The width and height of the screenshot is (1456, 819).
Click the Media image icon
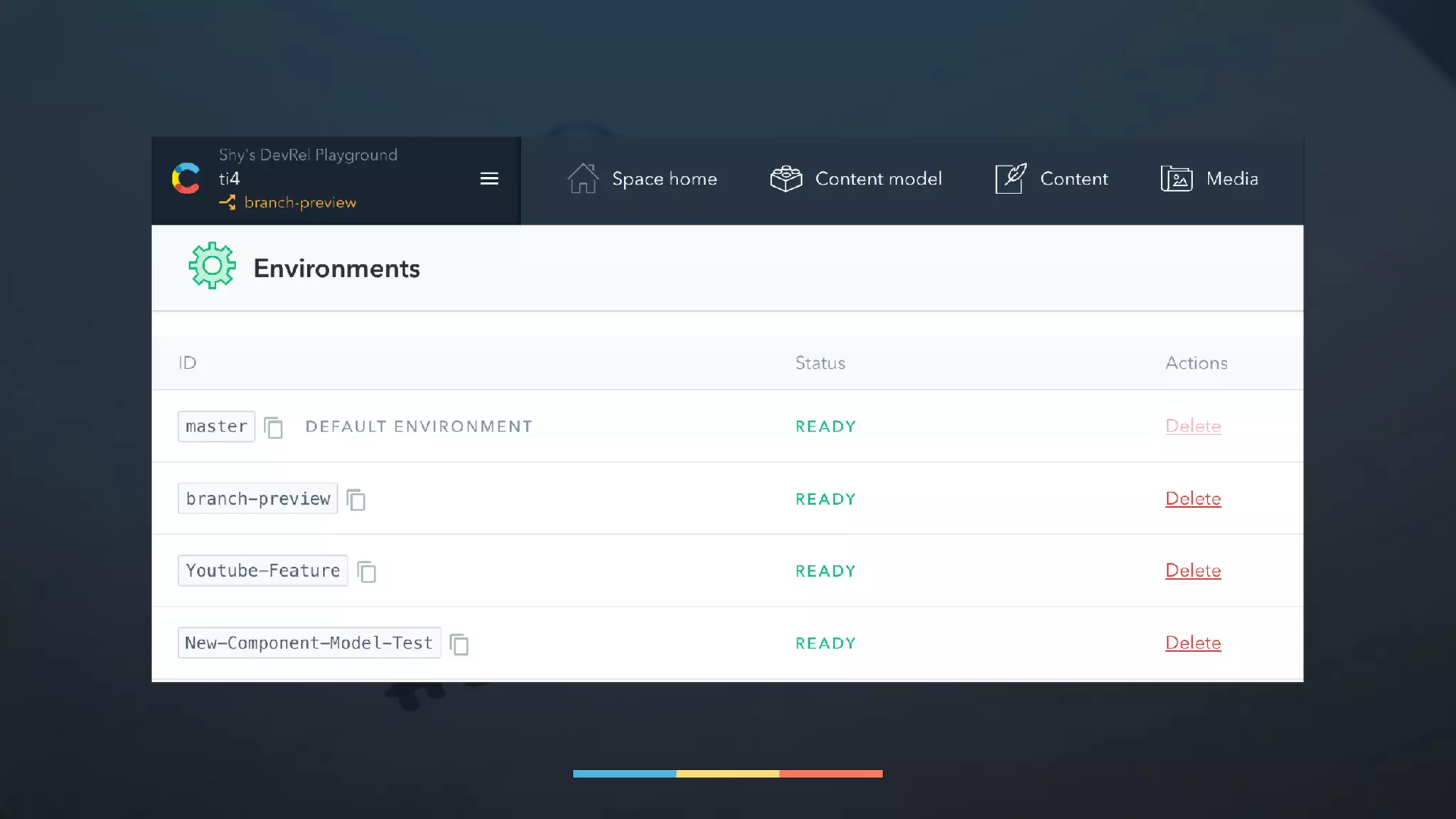tap(1177, 178)
